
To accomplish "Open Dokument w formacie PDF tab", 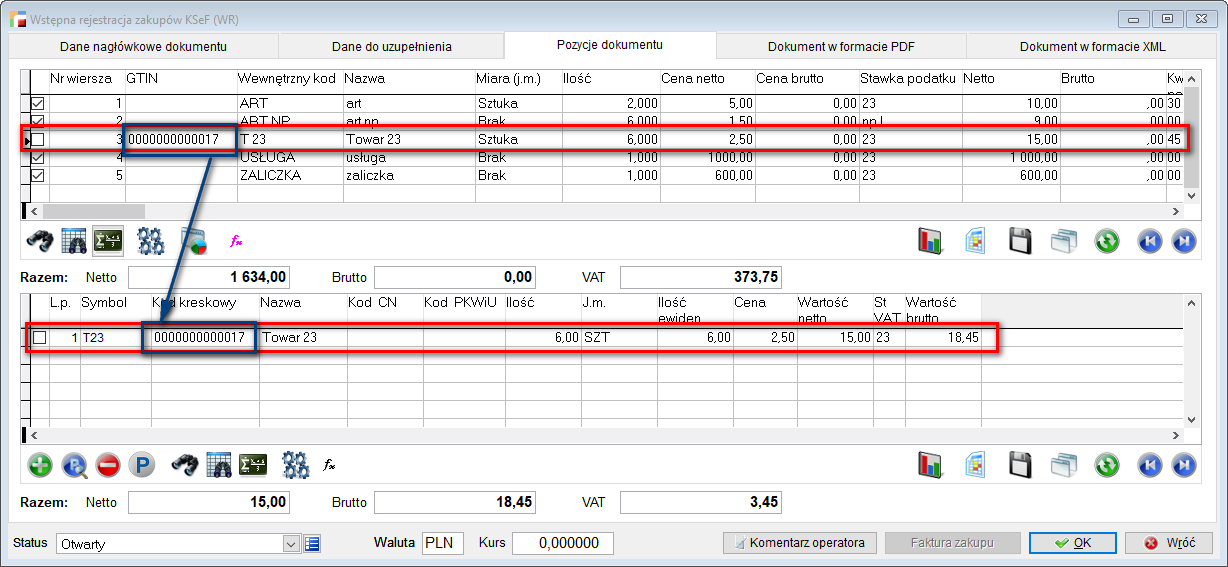I will coord(841,46).
